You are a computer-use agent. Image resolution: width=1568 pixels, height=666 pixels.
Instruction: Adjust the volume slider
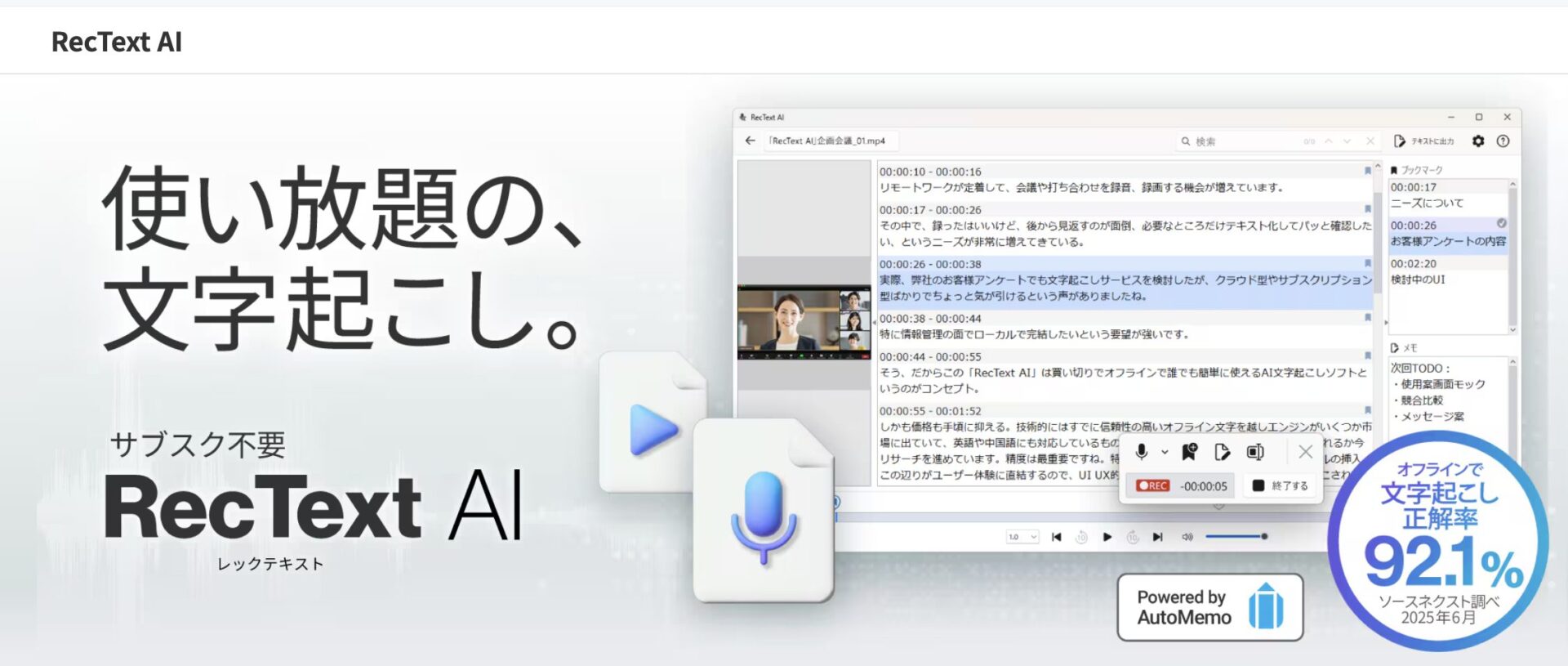tap(1236, 536)
